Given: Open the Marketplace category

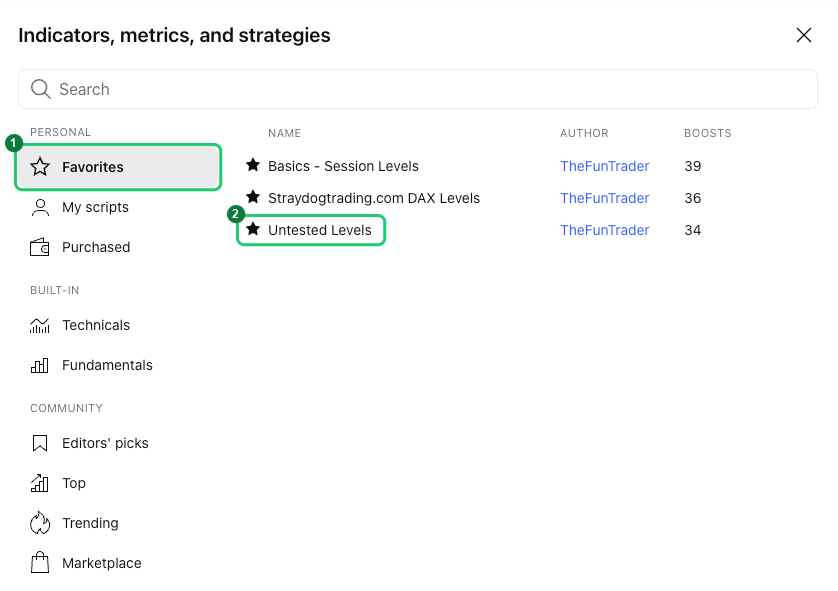Looking at the screenshot, I should pos(118,563).
